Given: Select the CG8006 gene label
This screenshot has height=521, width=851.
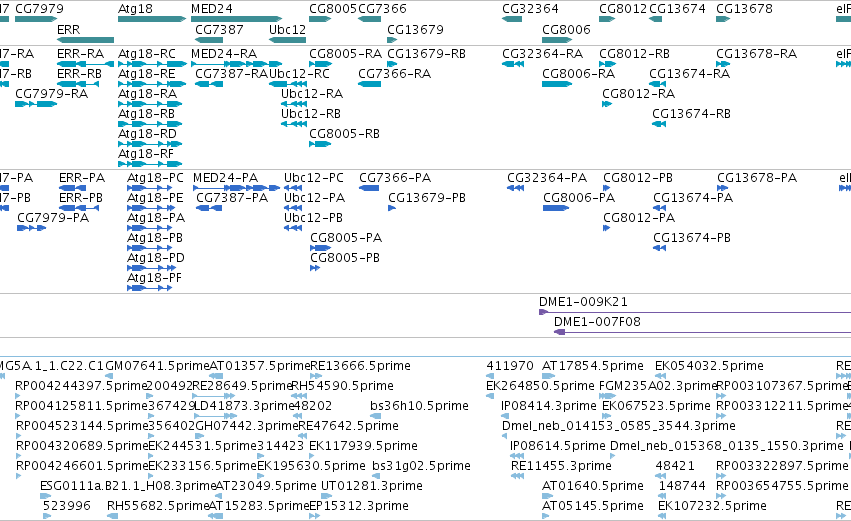Looking at the screenshot, I should tap(566, 29).
